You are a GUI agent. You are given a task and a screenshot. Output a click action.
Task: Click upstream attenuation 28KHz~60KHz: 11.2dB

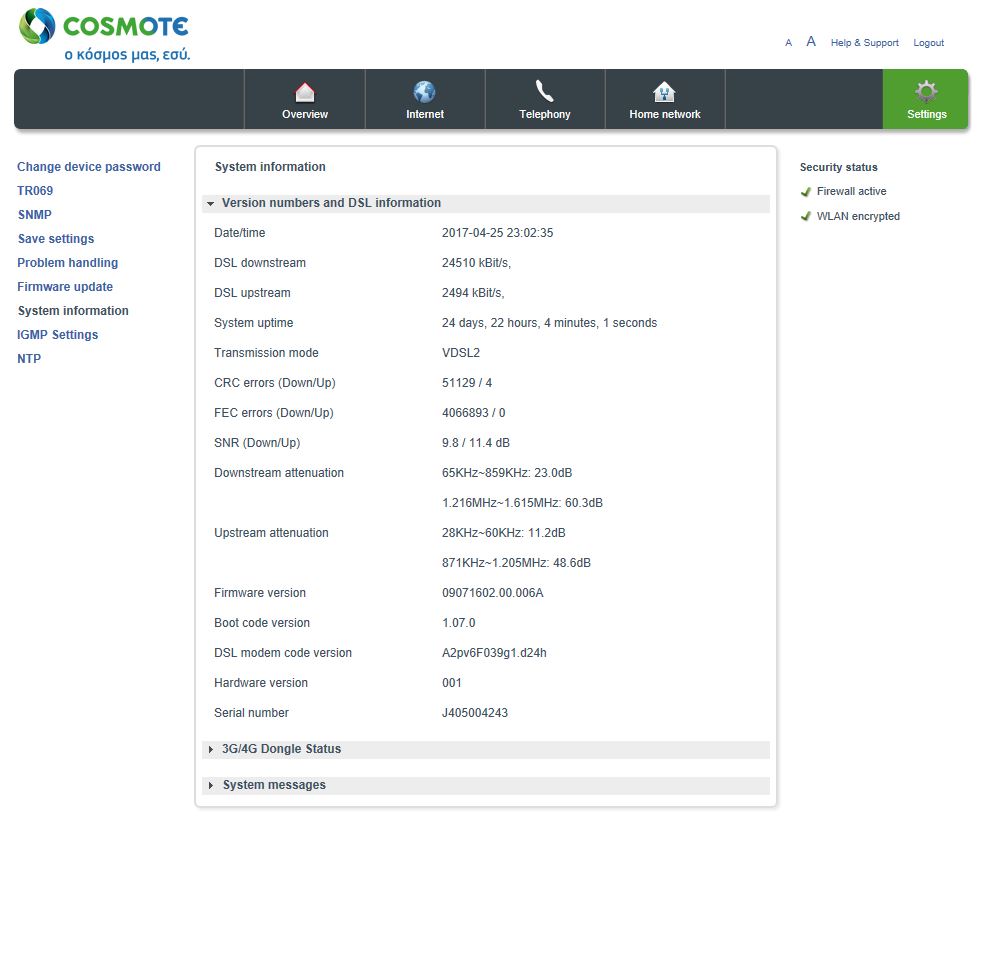tap(504, 533)
